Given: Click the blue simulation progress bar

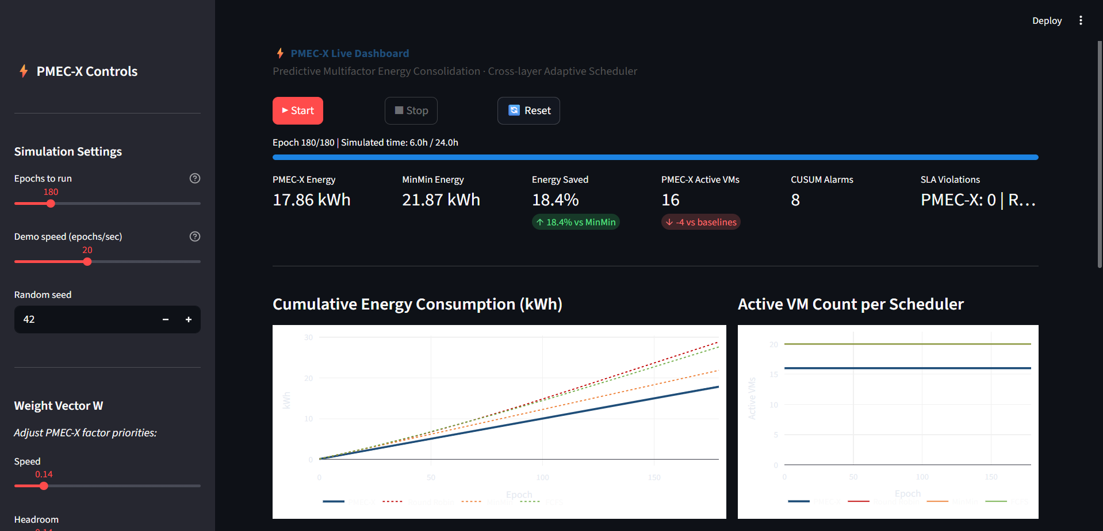Looking at the screenshot, I should [x=655, y=158].
